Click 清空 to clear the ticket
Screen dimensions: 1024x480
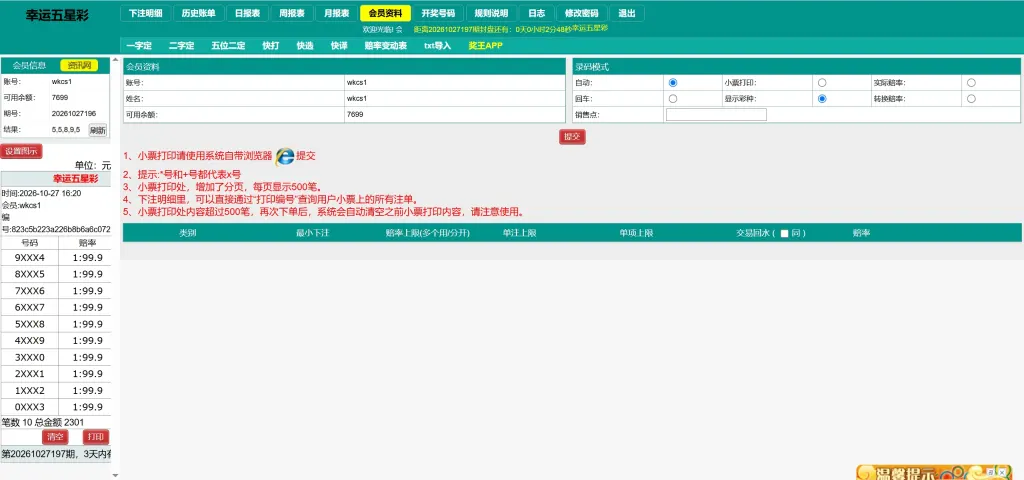coord(56,437)
